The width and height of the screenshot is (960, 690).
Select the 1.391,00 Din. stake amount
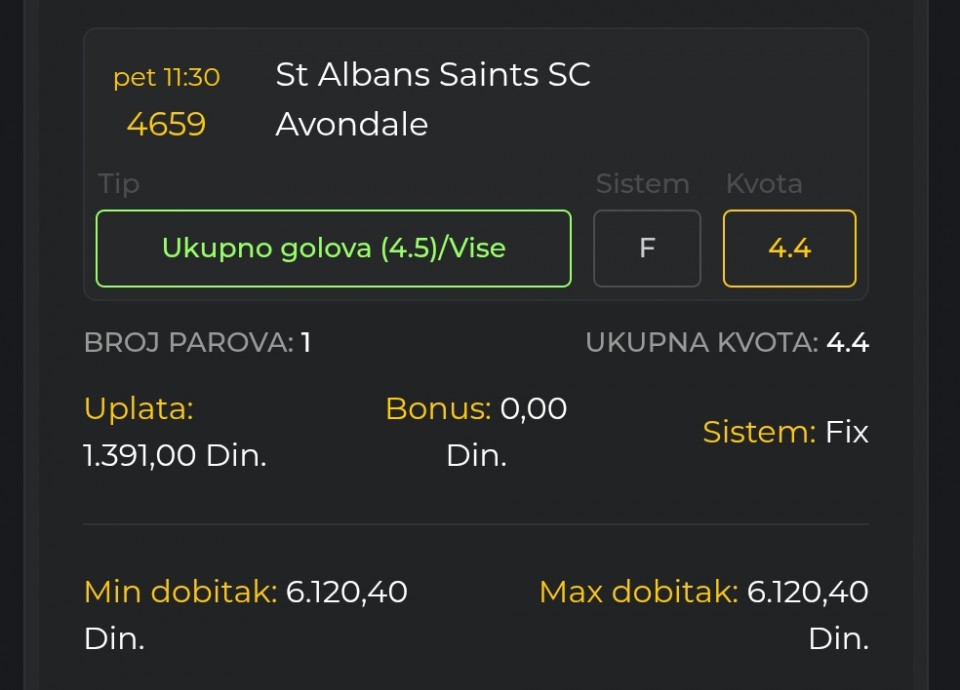click(175, 456)
